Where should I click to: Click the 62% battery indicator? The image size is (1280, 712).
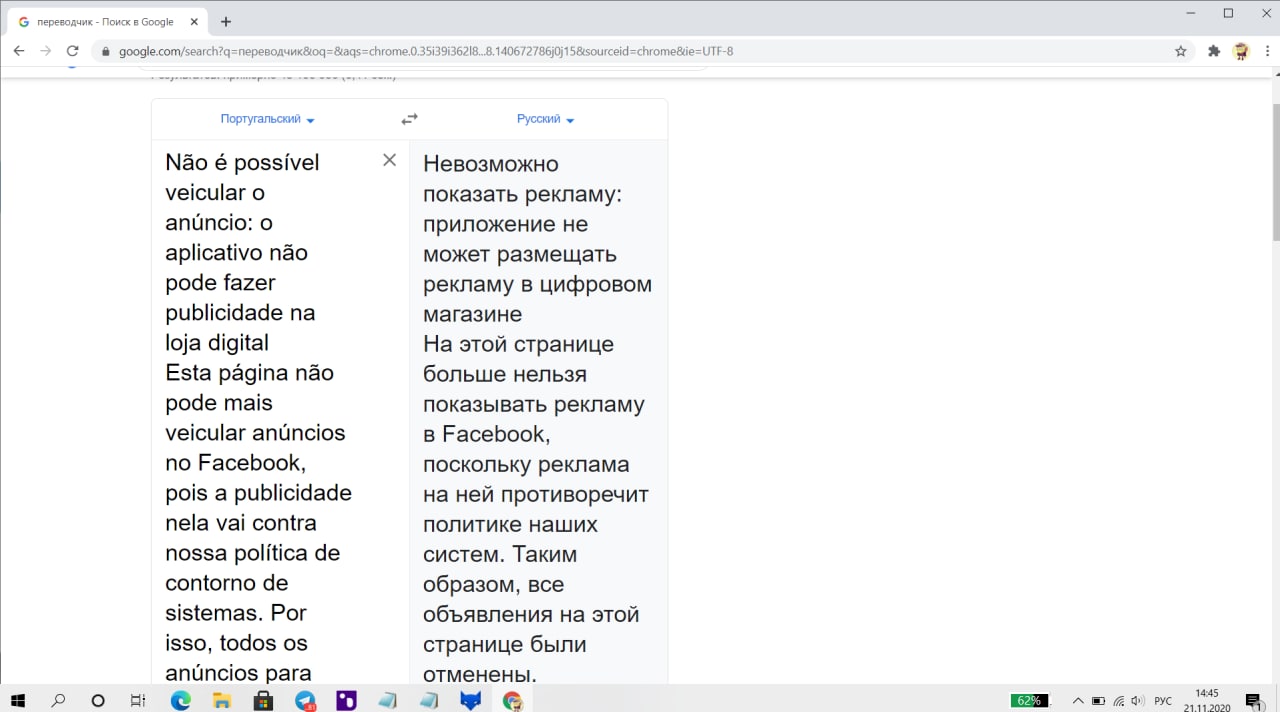pyautogui.click(x=1030, y=701)
